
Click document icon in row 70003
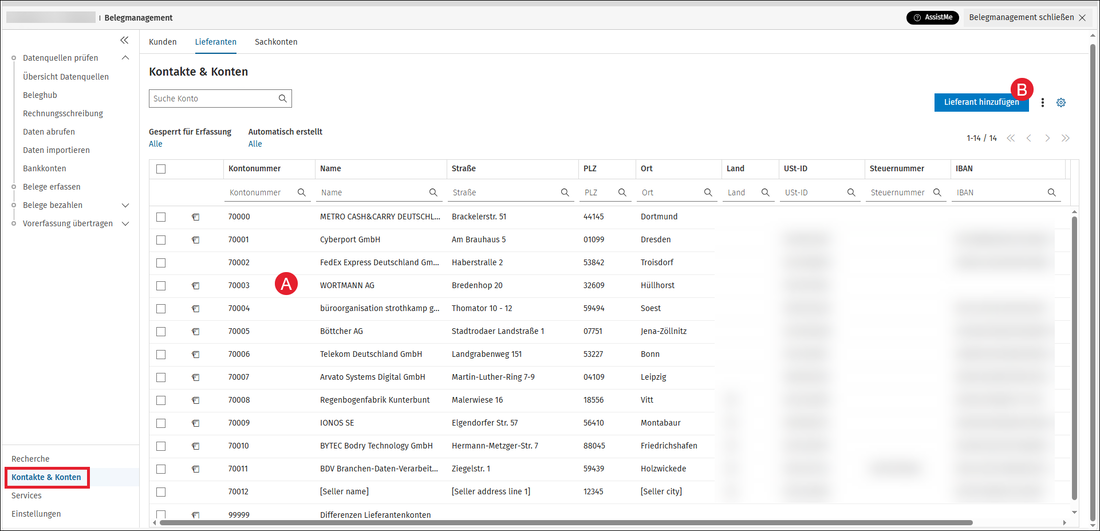click(196, 286)
